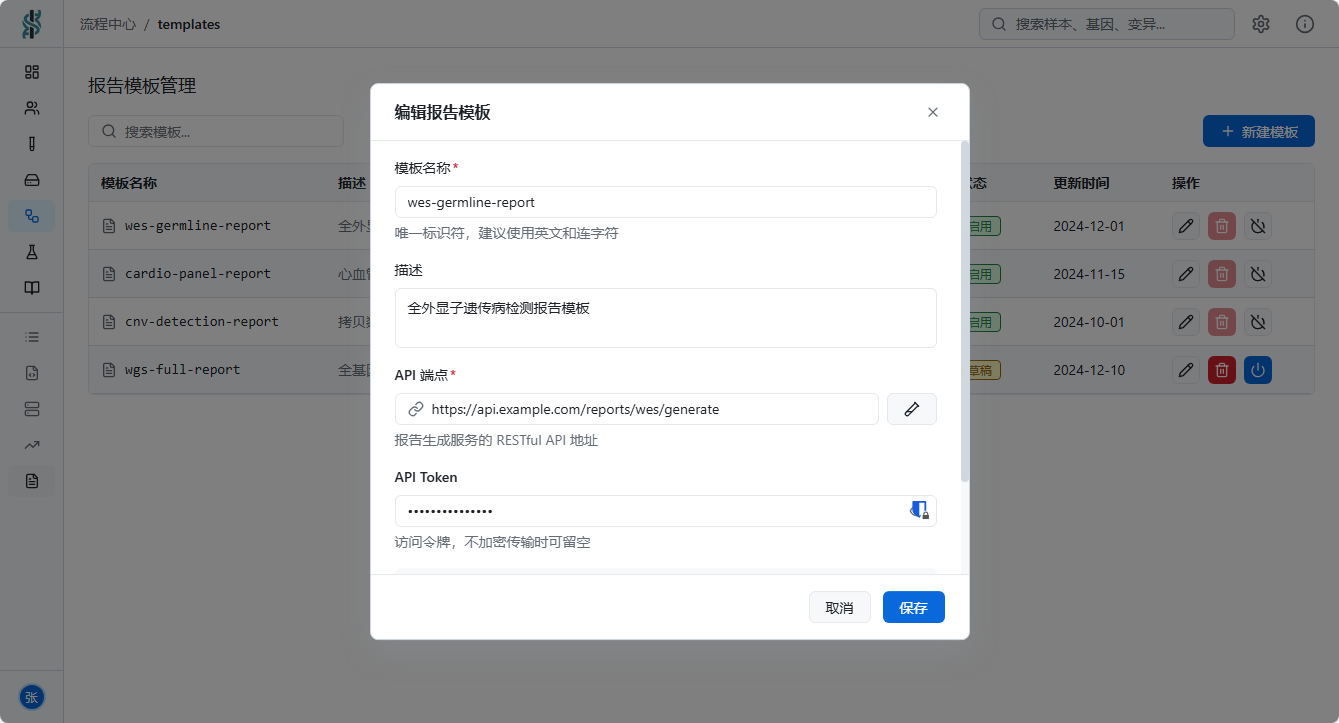
Task: Click the 更新时间 column header
Action: [1081, 183]
